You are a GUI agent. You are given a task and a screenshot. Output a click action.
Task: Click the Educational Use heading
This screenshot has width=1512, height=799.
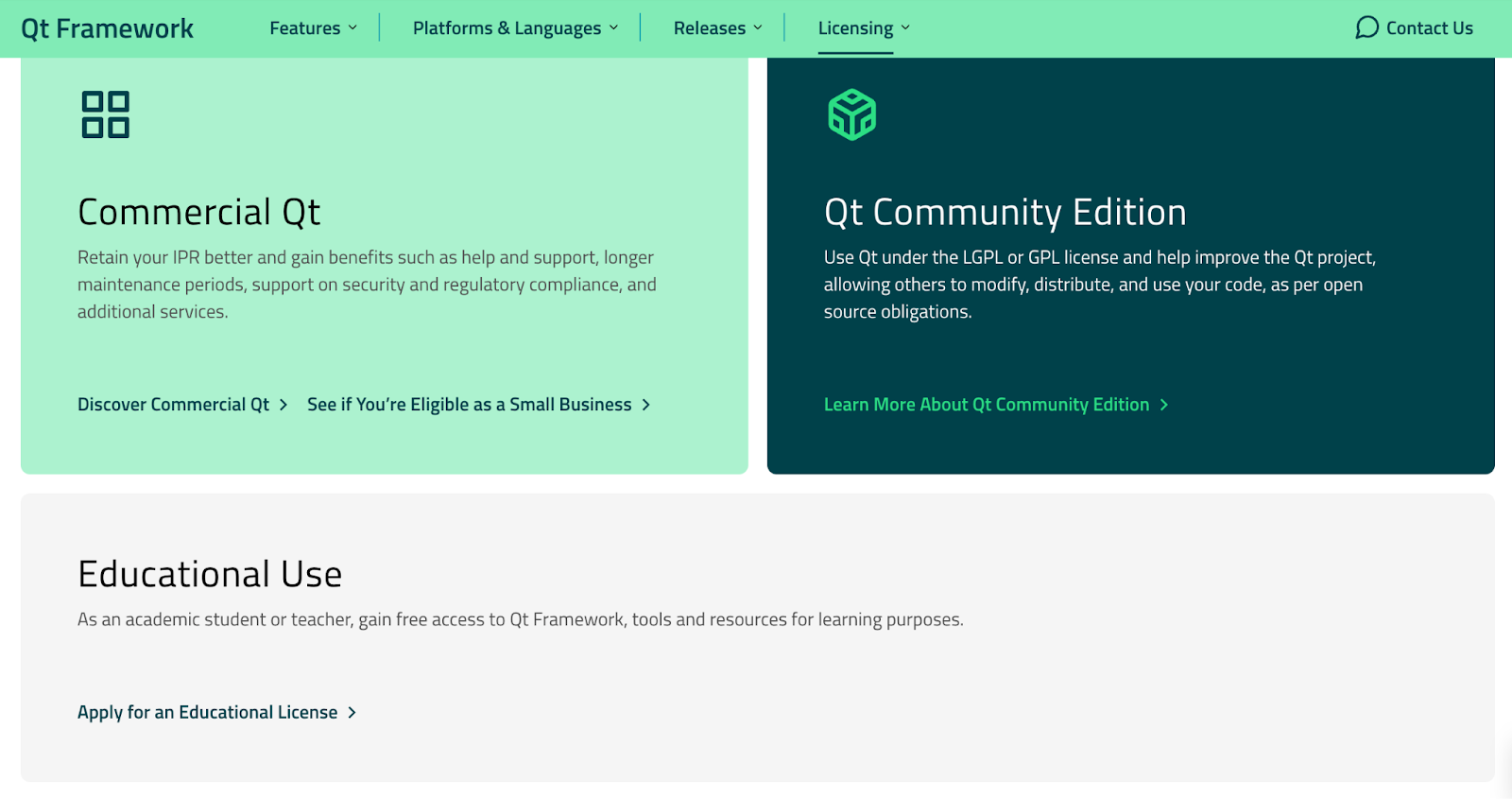(210, 575)
